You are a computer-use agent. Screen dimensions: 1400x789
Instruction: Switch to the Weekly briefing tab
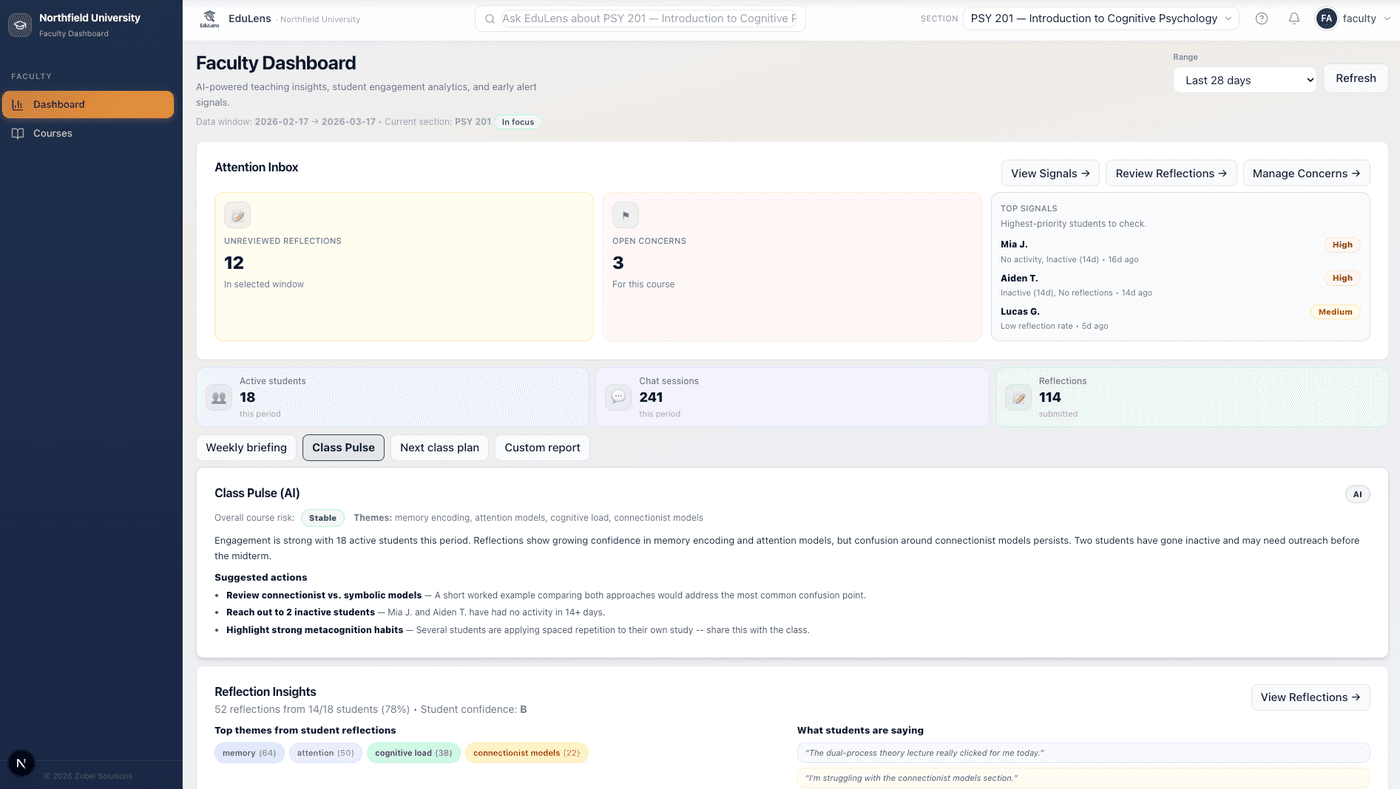pyautogui.click(x=246, y=447)
